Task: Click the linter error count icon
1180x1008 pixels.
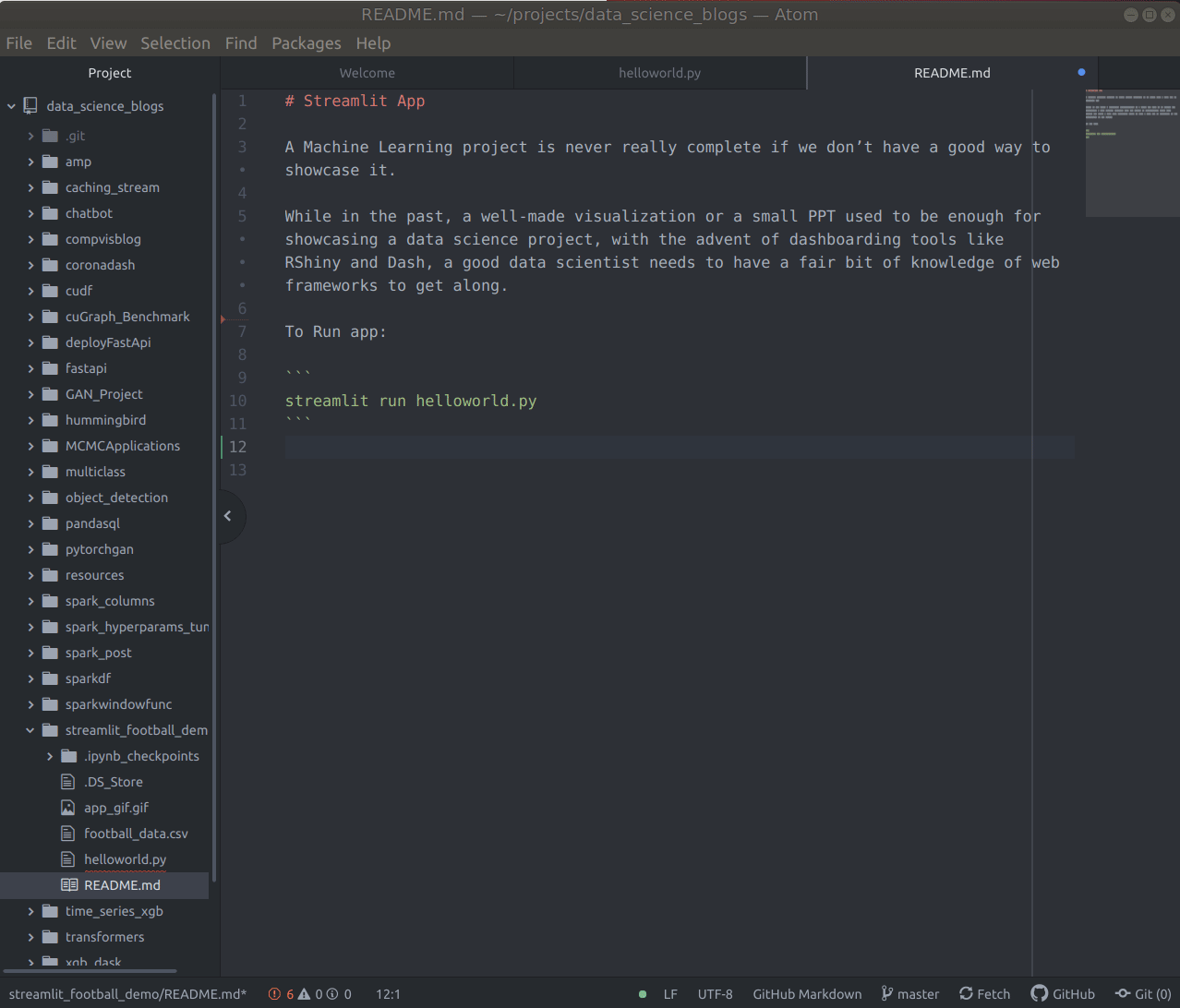Action: tap(274, 994)
